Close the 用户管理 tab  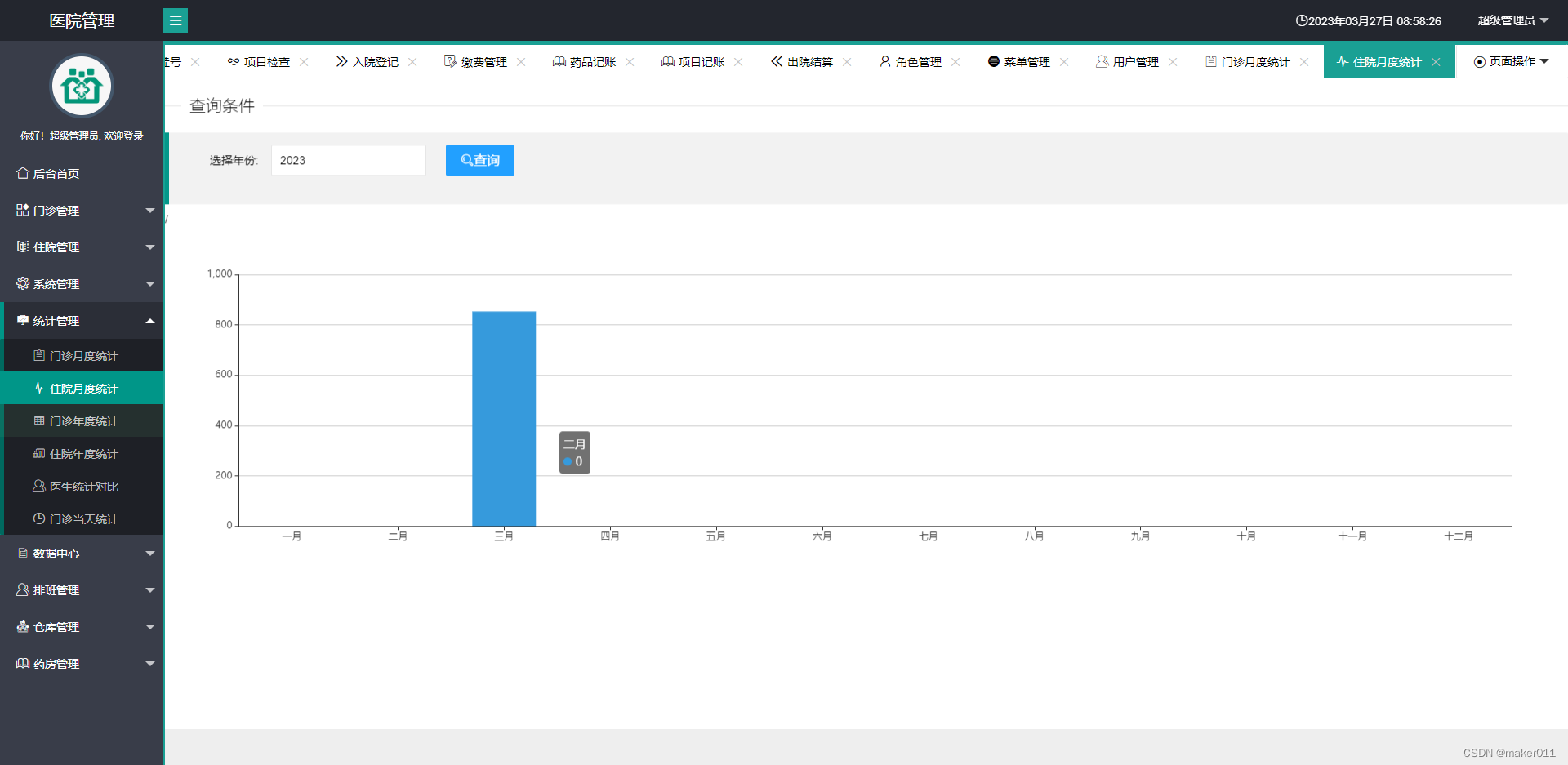pyautogui.click(x=1173, y=61)
